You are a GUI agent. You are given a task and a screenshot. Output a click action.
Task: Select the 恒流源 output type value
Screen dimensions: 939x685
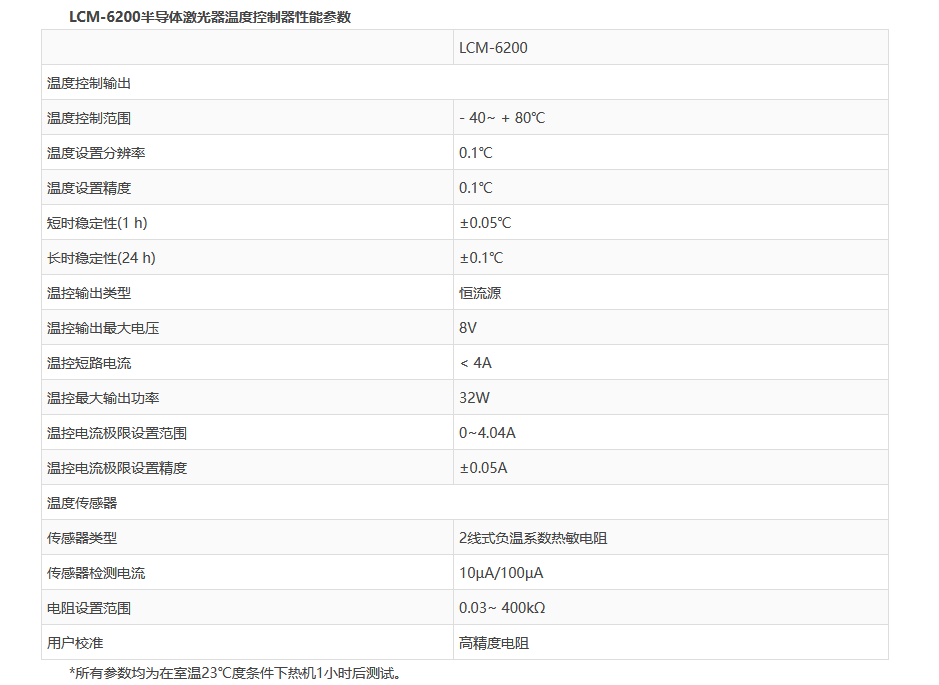point(480,293)
